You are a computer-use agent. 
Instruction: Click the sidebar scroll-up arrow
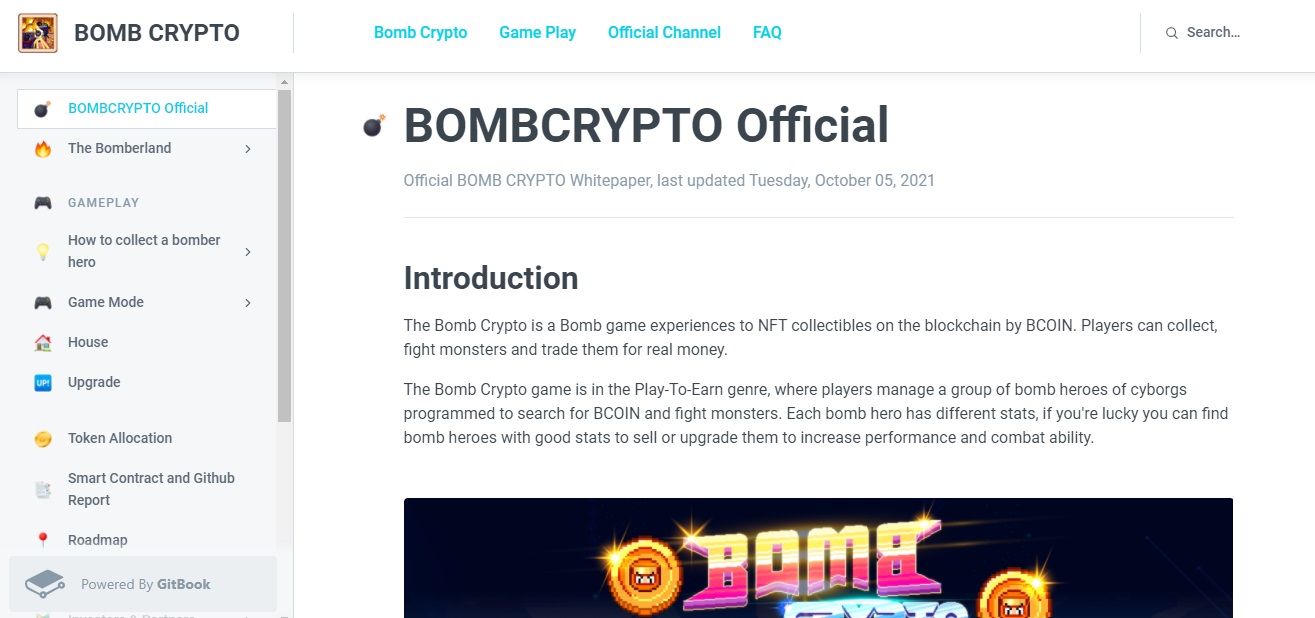284,82
